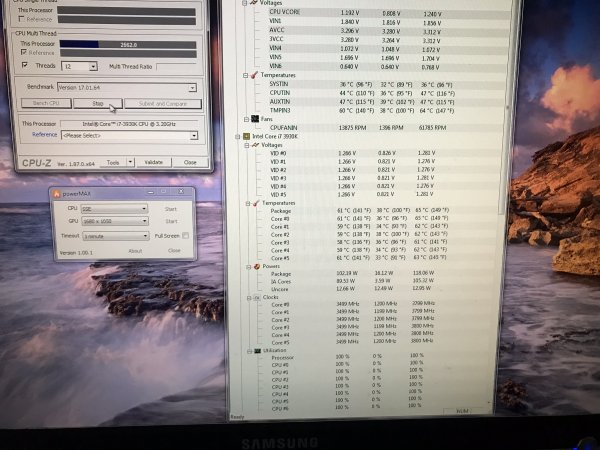The image size is (600, 450).
Task: Click the CPU multi thread score bar
Action: click(128, 45)
